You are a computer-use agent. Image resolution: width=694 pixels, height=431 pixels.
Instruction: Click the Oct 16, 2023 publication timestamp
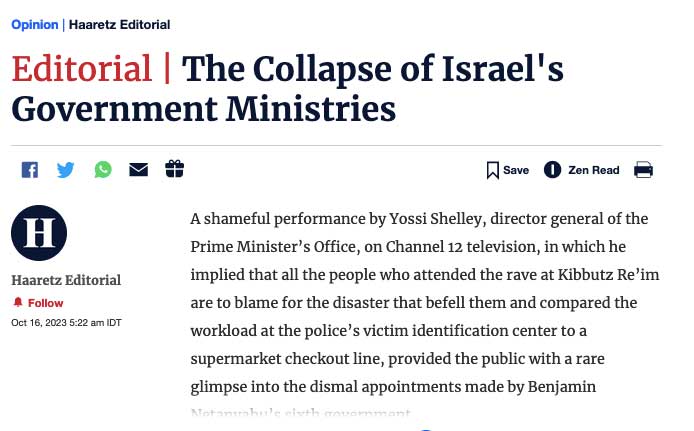pyautogui.click(x=66, y=322)
